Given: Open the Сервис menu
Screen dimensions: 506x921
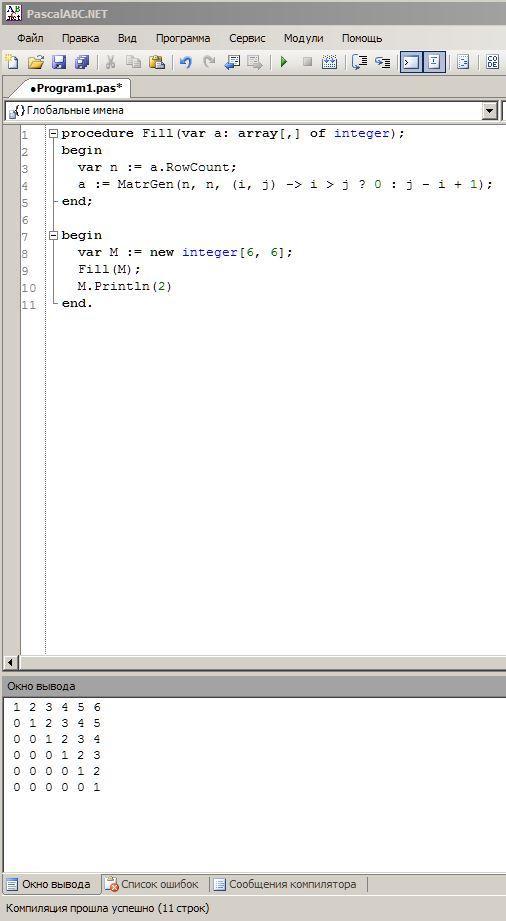Looking at the screenshot, I should tap(247, 38).
